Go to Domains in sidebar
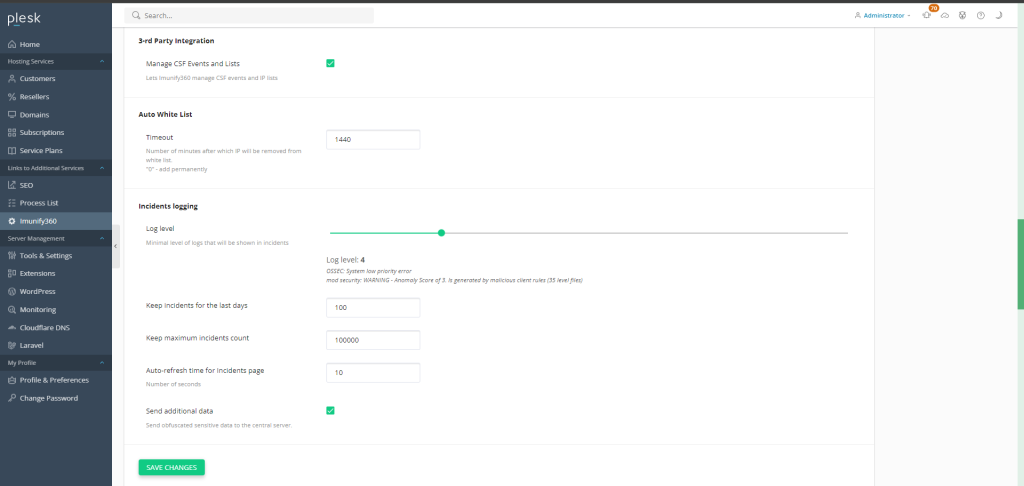Screen dimensions: 1024x486 36,114
